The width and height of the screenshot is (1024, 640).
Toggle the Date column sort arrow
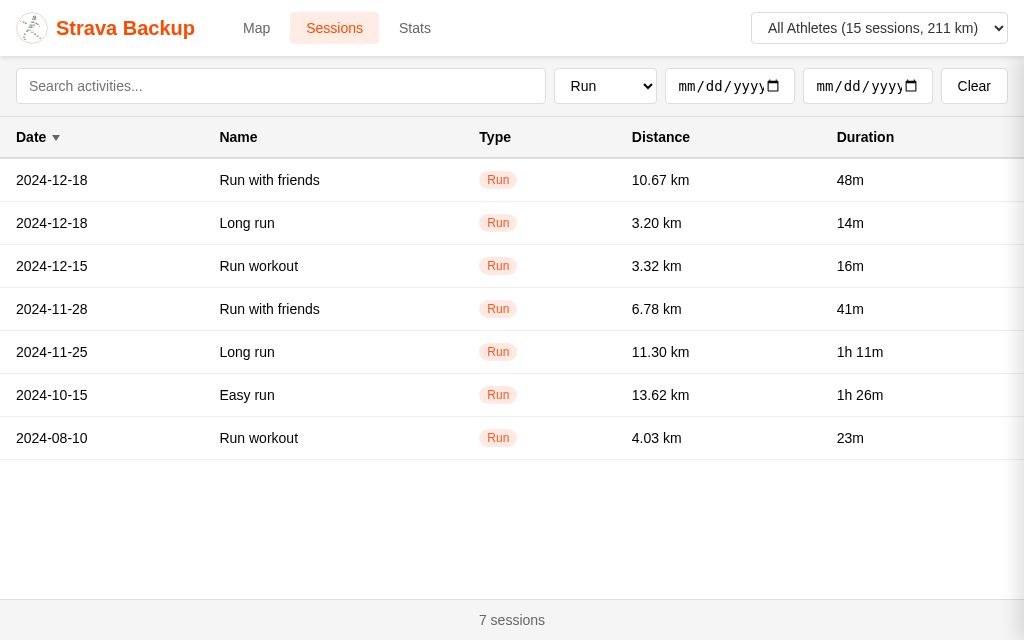pyautogui.click(x=56, y=138)
